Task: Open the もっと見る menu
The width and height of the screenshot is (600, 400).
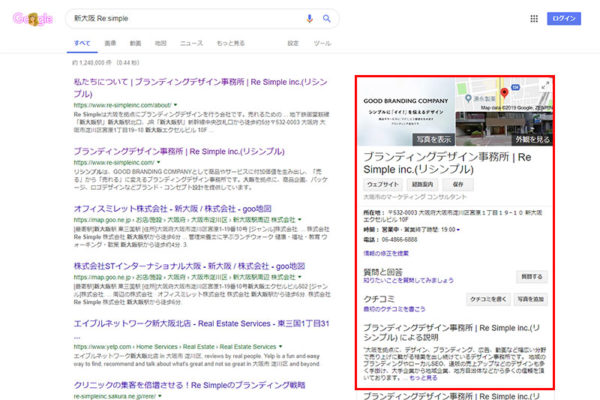Action: [x=230, y=43]
